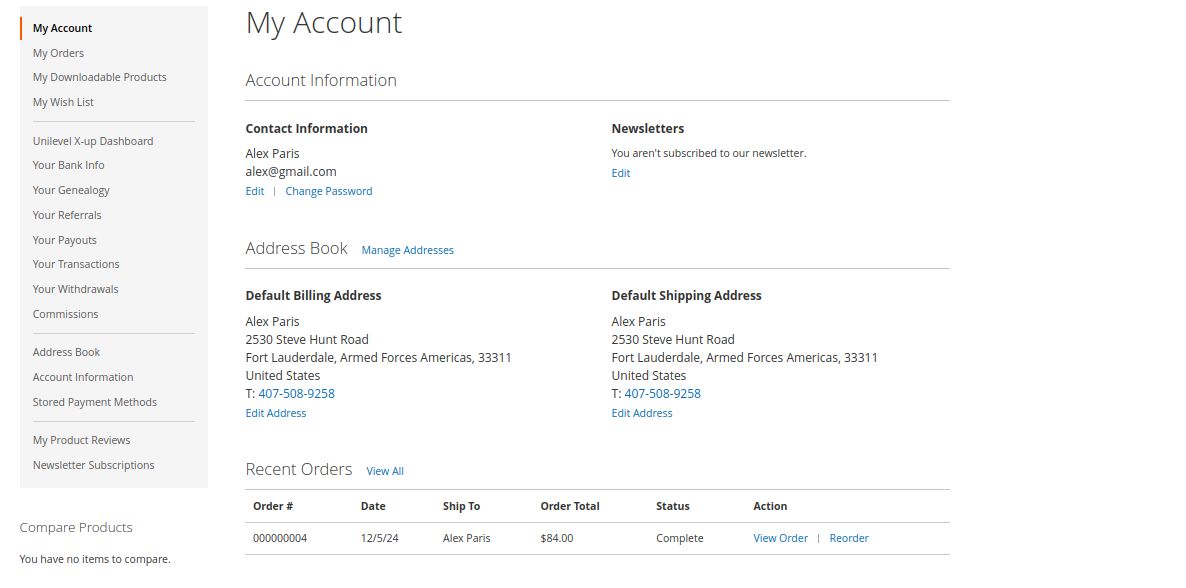
Task: View Your Genealogy page
Action: tap(71, 190)
